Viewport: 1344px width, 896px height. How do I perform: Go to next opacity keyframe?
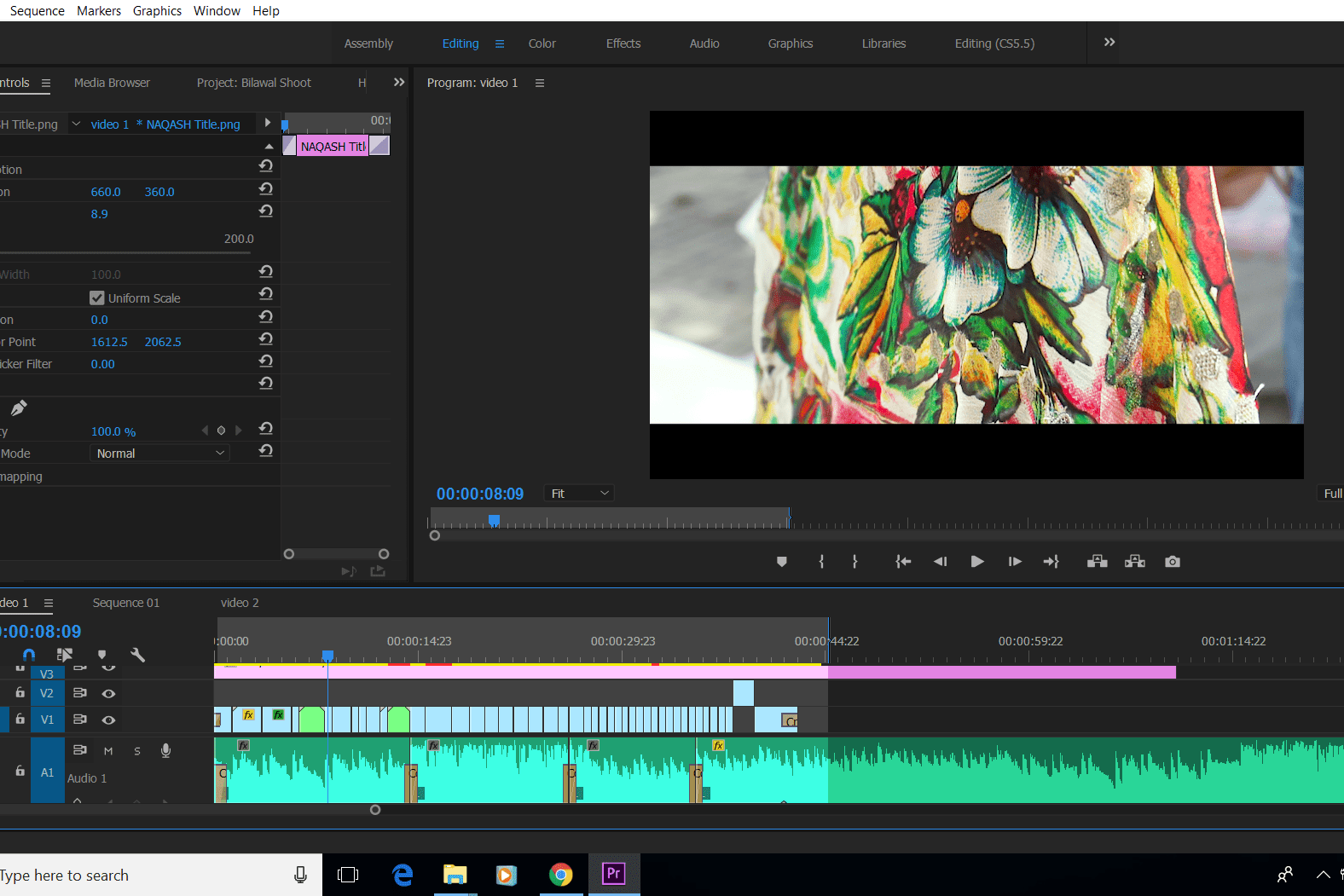click(x=239, y=431)
